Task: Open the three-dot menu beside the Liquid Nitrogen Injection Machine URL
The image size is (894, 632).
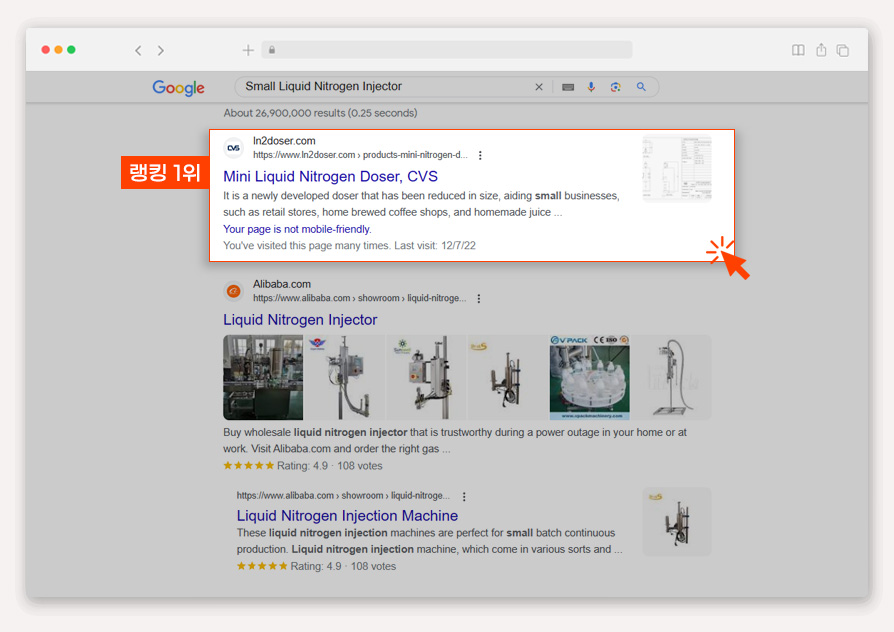Action: point(464,496)
